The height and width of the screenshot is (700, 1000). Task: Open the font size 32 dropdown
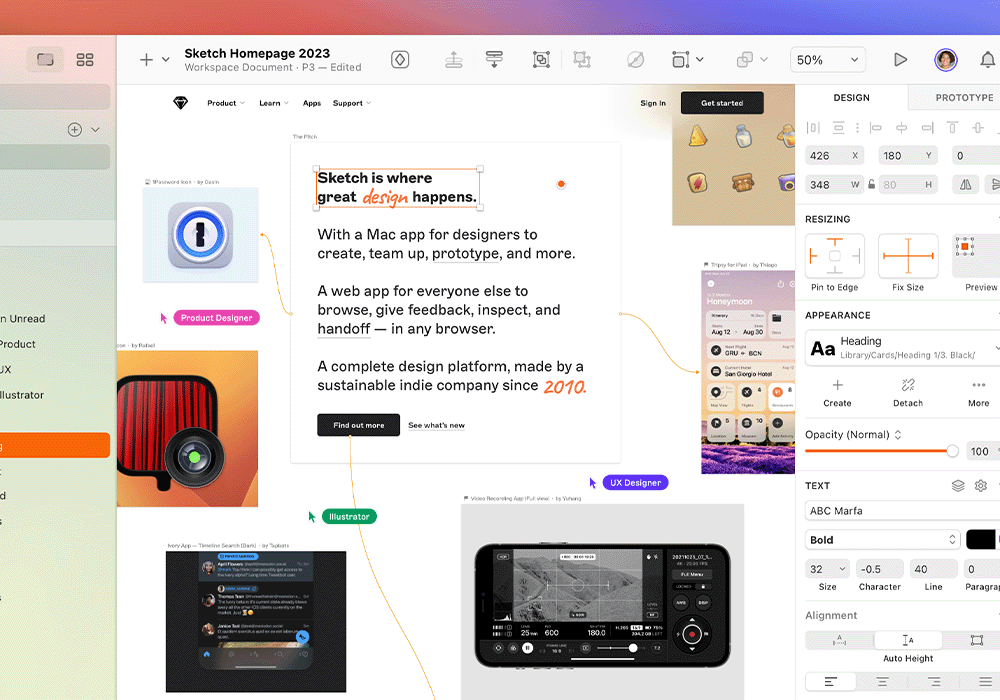(828, 569)
